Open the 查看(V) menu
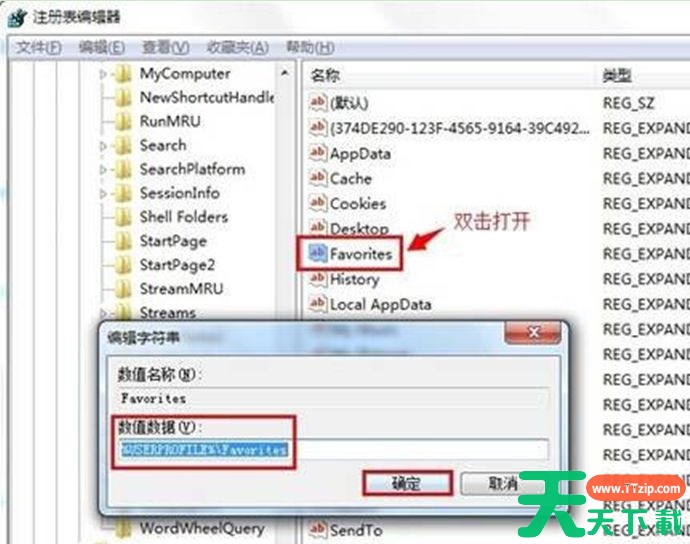 point(165,47)
